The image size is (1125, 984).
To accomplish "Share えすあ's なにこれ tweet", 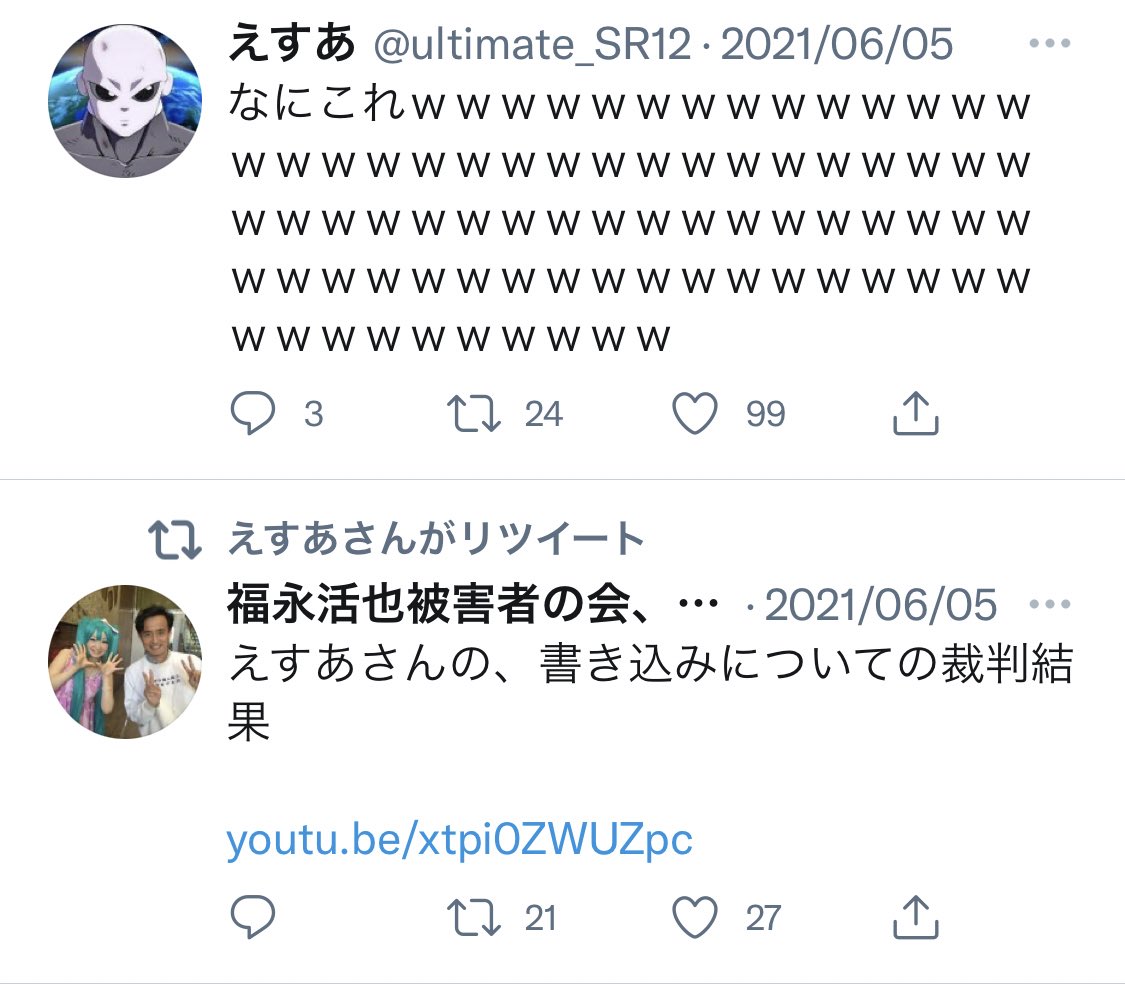I will (915, 413).
